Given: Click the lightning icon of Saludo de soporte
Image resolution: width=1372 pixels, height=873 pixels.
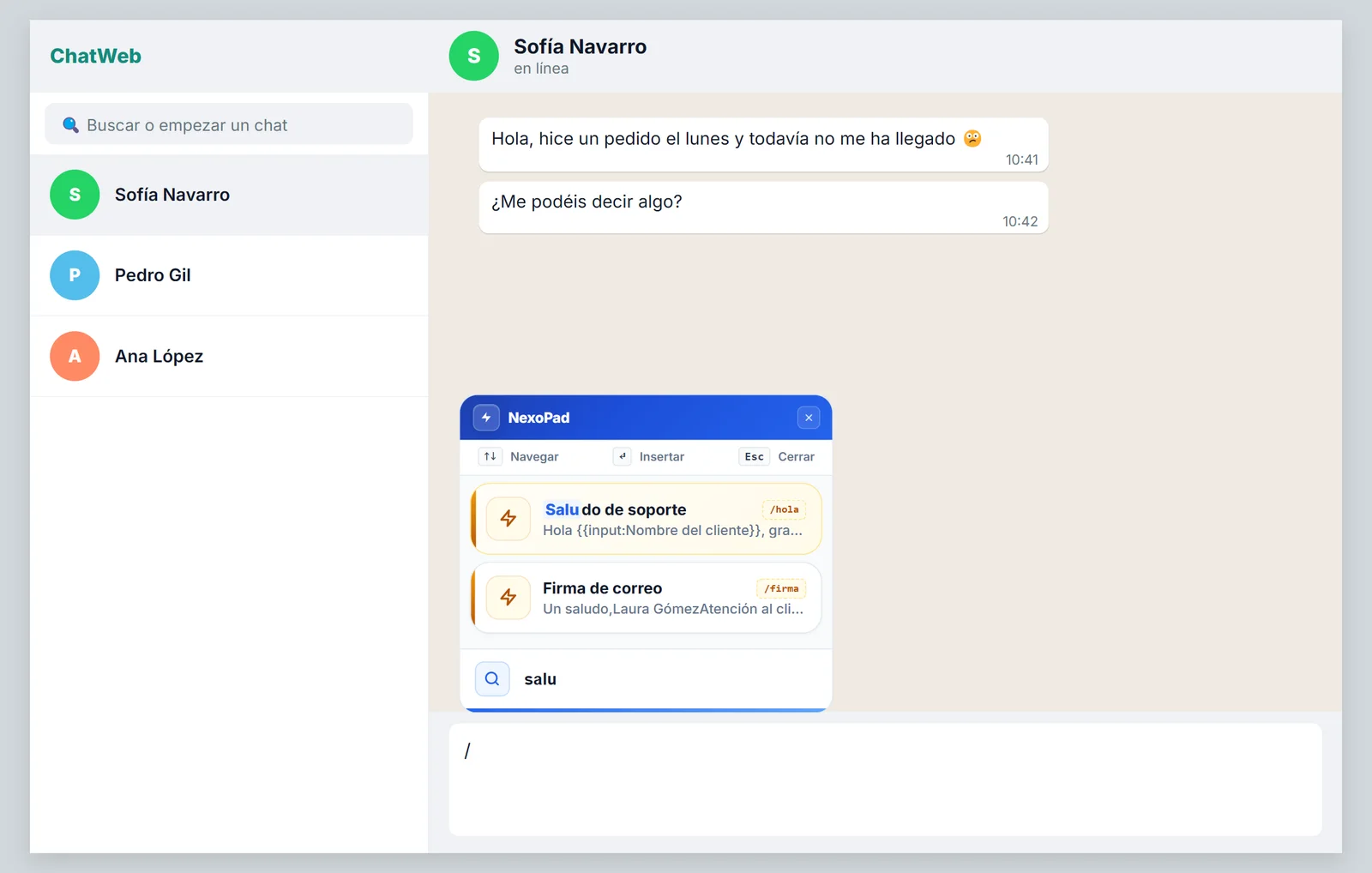Looking at the screenshot, I should point(508,519).
